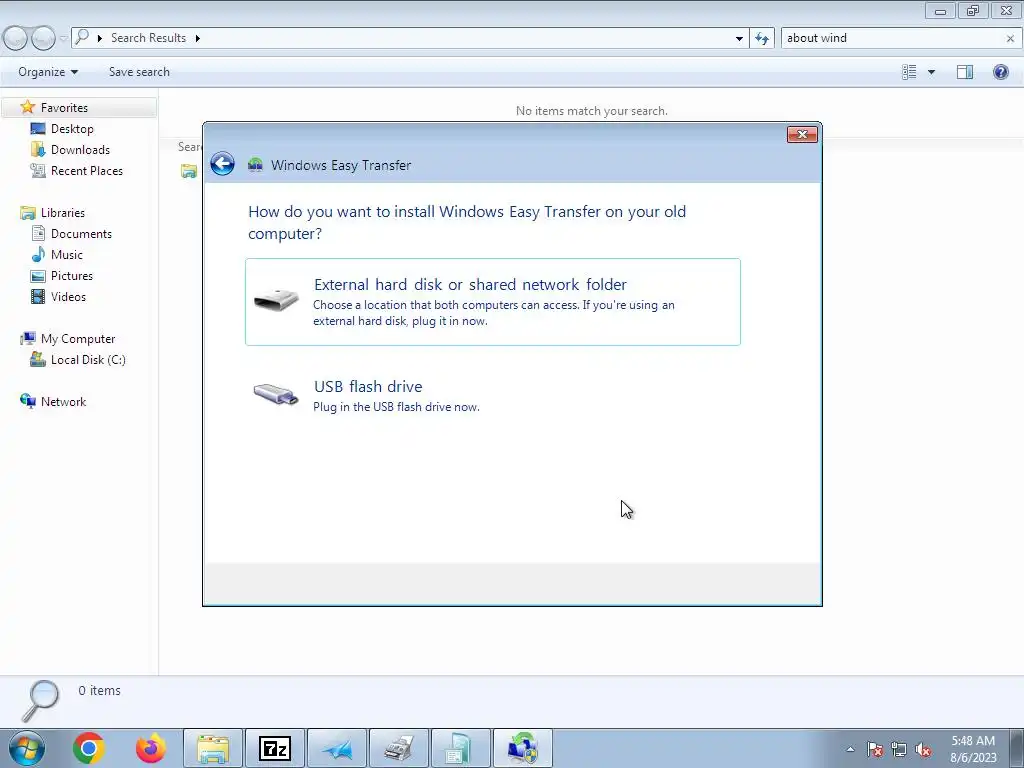Image resolution: width=1024 pixels, height=768 pixels.
Task: Click the USB flash drive icon
Action: [276, 394]
